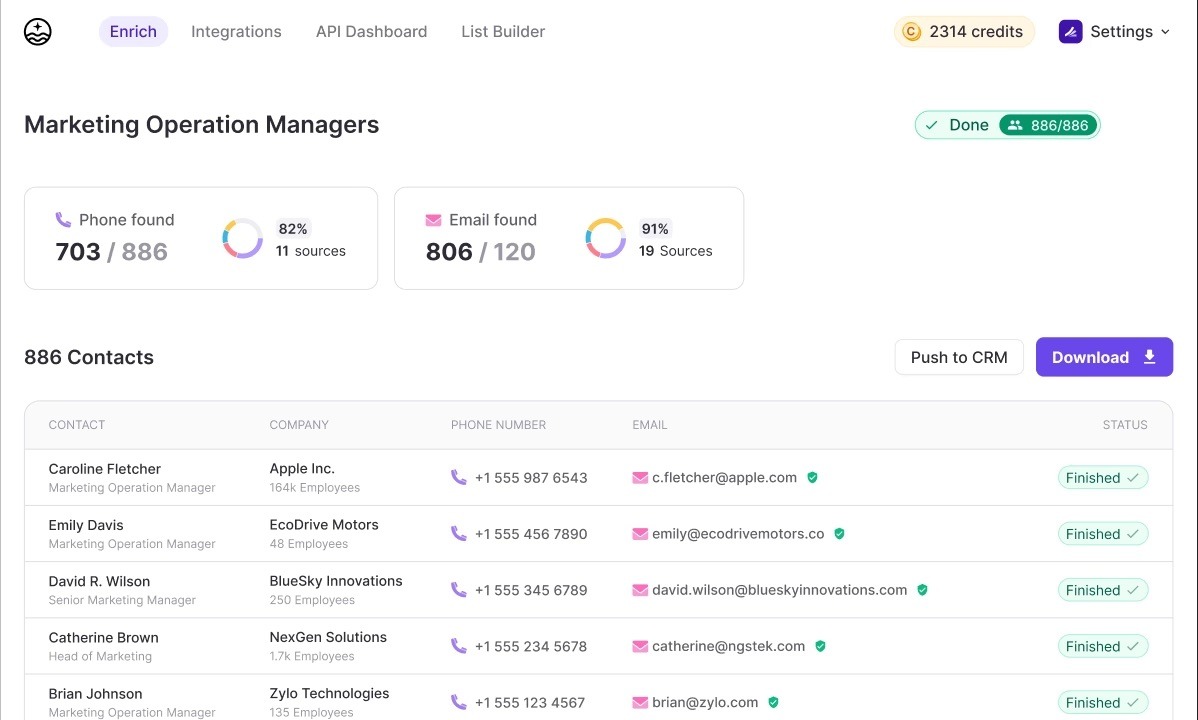
Task: Open the Settings dropdown menu
Action: click(x=1116, y=31)
